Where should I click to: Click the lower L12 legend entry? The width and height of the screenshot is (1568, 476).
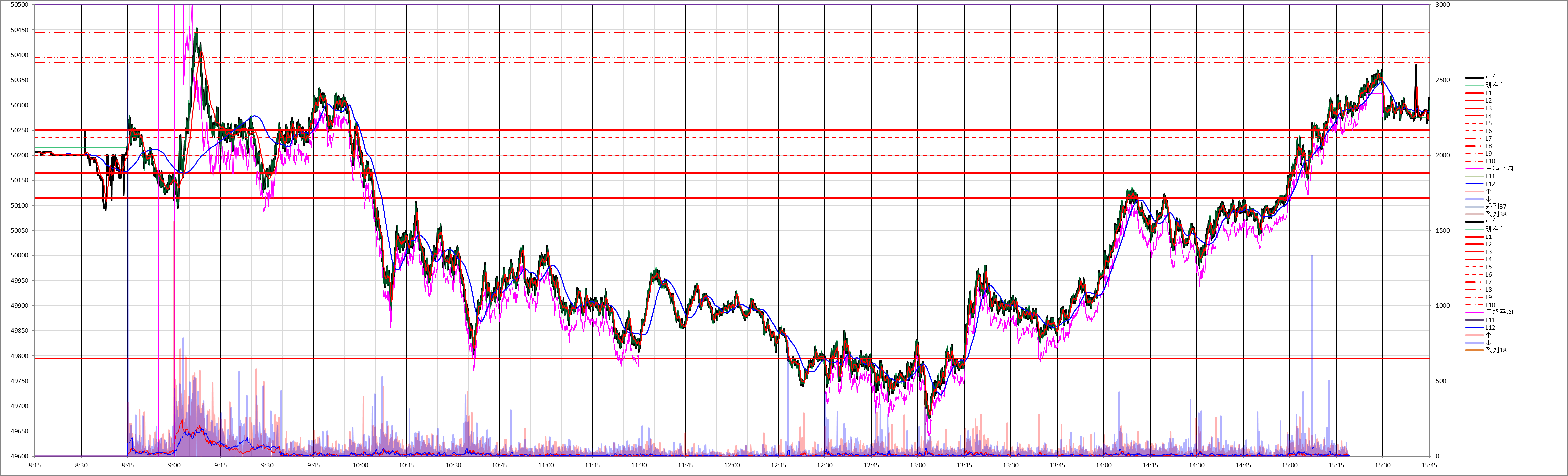point(1490,327)
